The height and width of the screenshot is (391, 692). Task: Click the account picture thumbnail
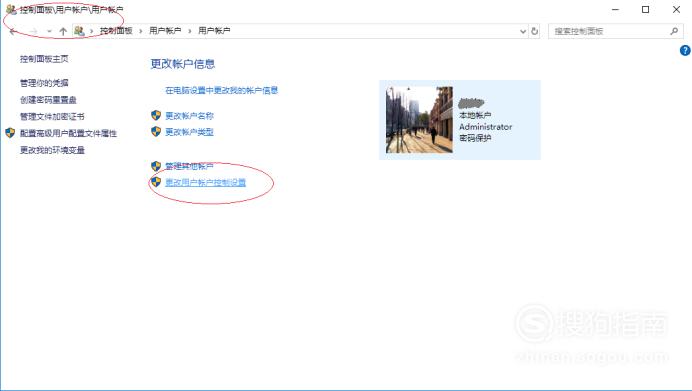419,120
